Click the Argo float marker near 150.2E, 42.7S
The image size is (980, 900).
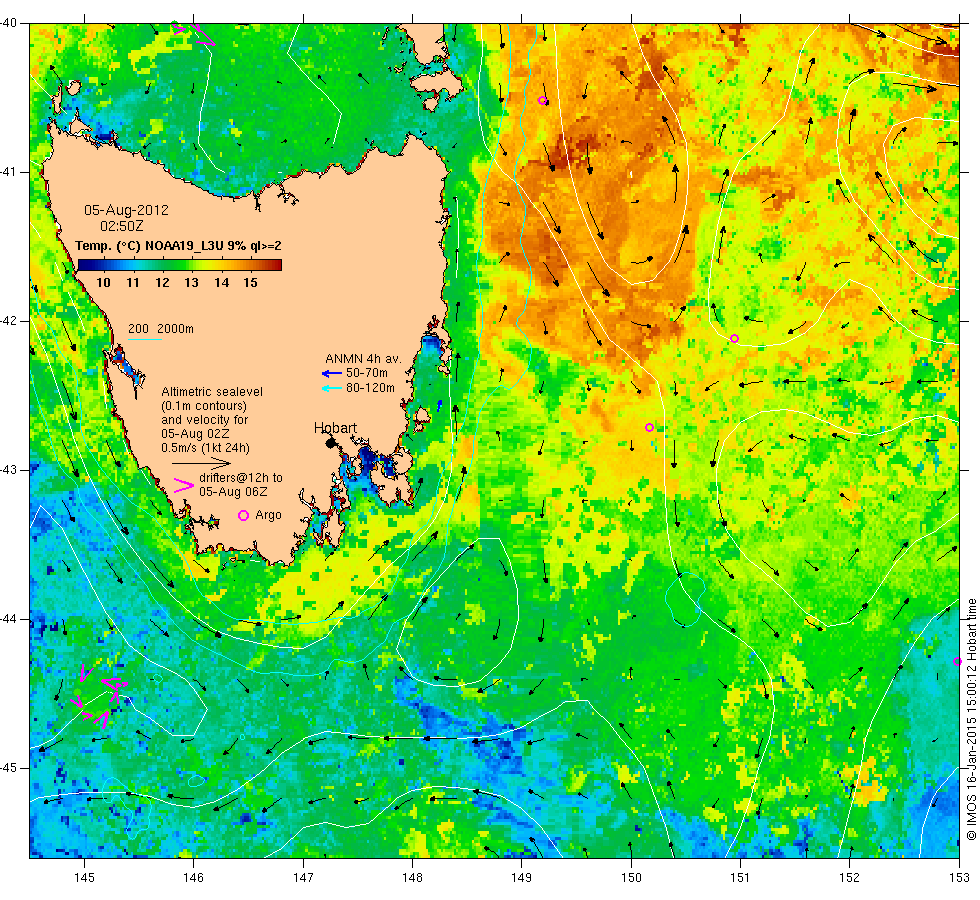click(649, 428)
